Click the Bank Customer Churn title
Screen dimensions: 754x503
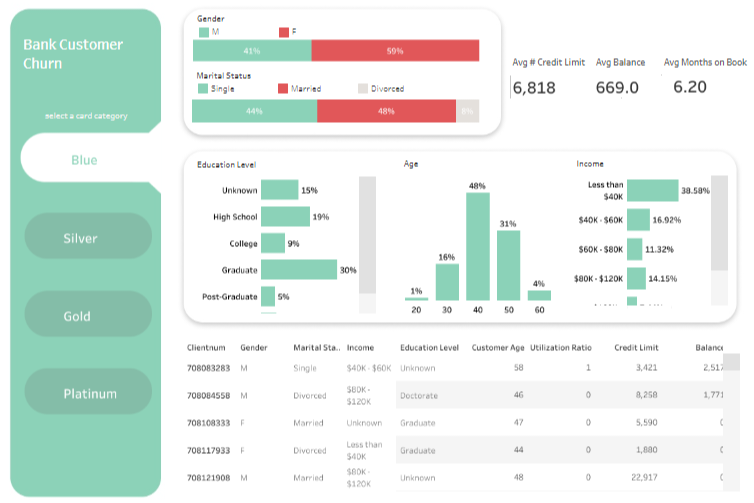click(73, 54)
